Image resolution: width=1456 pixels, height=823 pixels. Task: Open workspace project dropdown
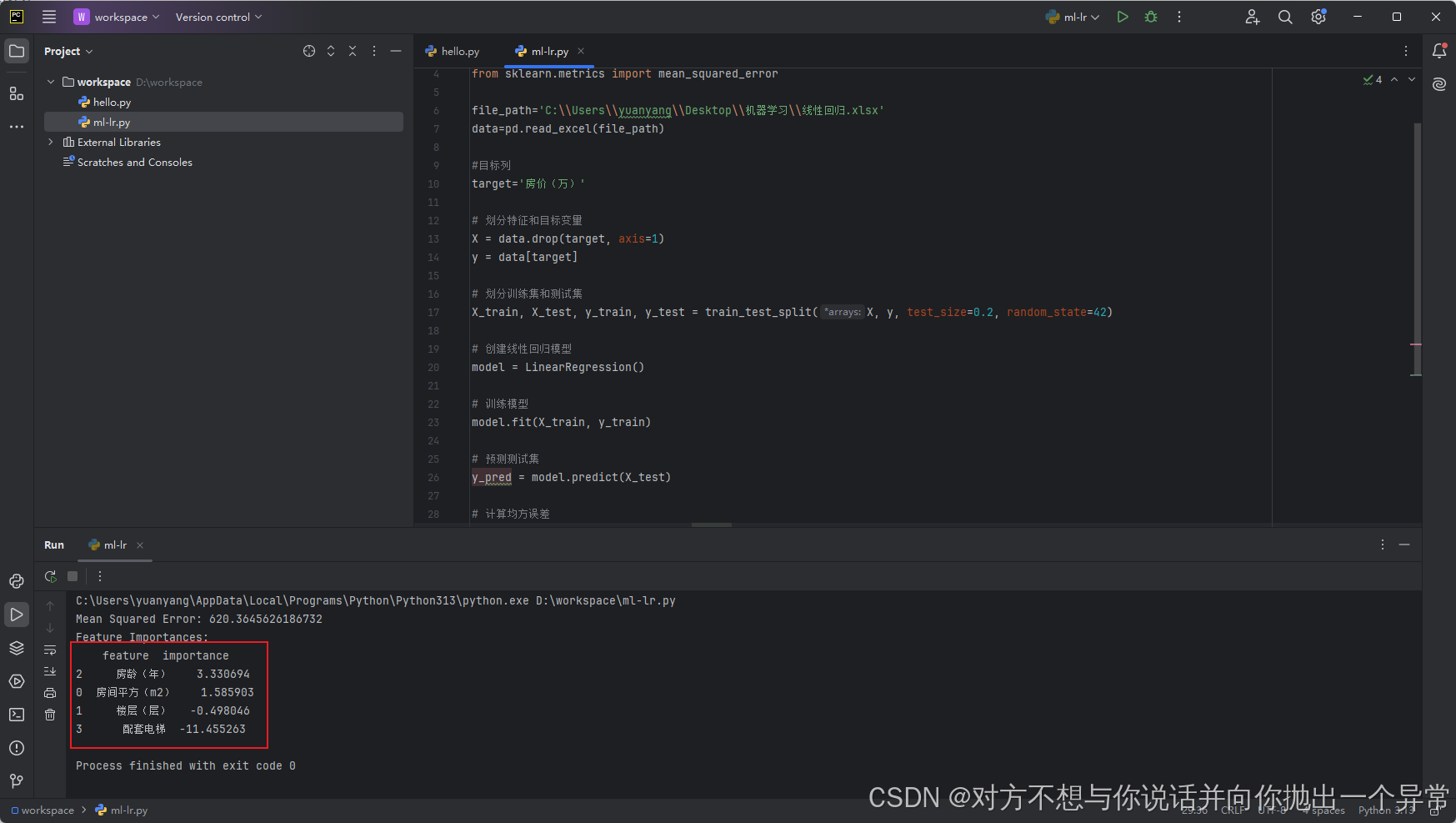(x=117, y=17)
